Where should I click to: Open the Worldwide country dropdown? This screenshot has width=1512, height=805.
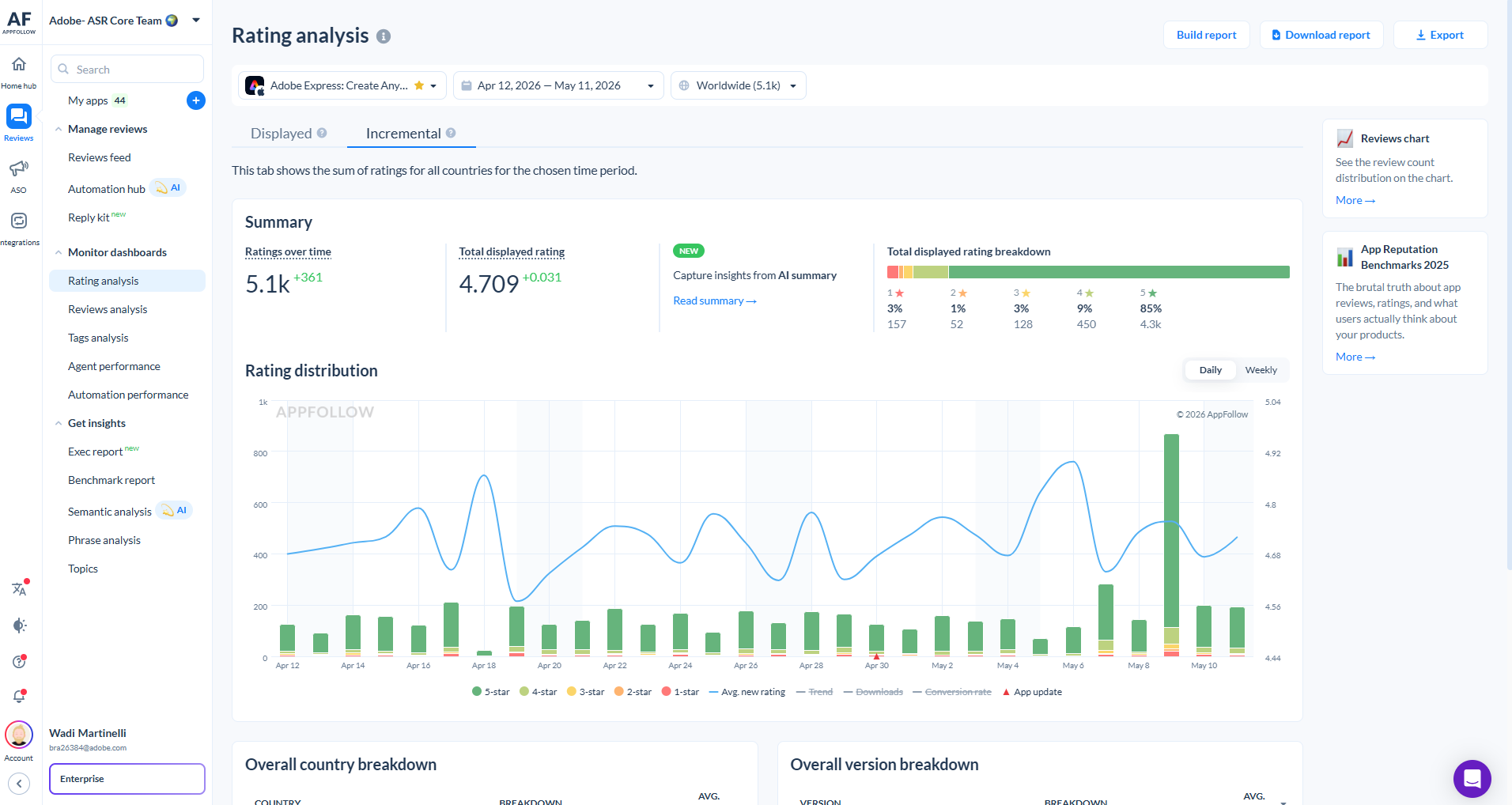coord(739,85)
